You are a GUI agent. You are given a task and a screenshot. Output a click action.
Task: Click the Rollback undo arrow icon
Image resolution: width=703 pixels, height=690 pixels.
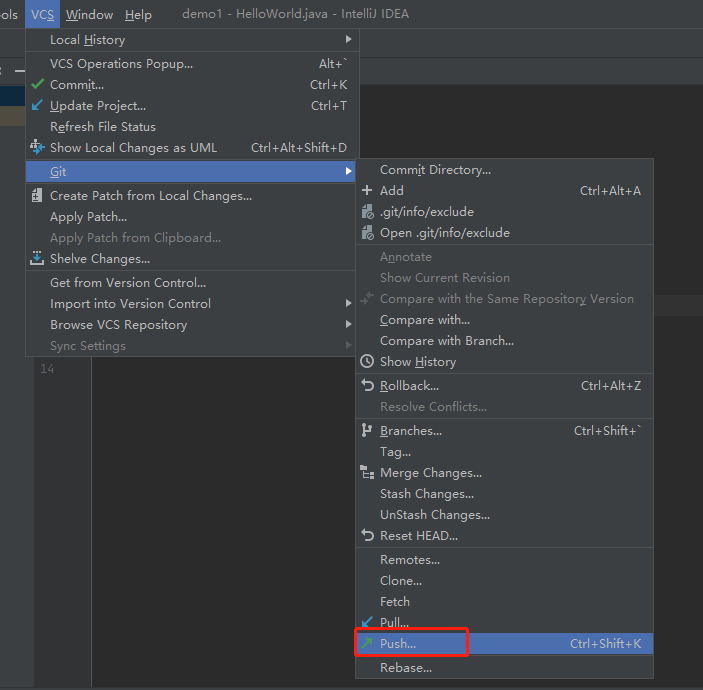[x=367, y=385]
